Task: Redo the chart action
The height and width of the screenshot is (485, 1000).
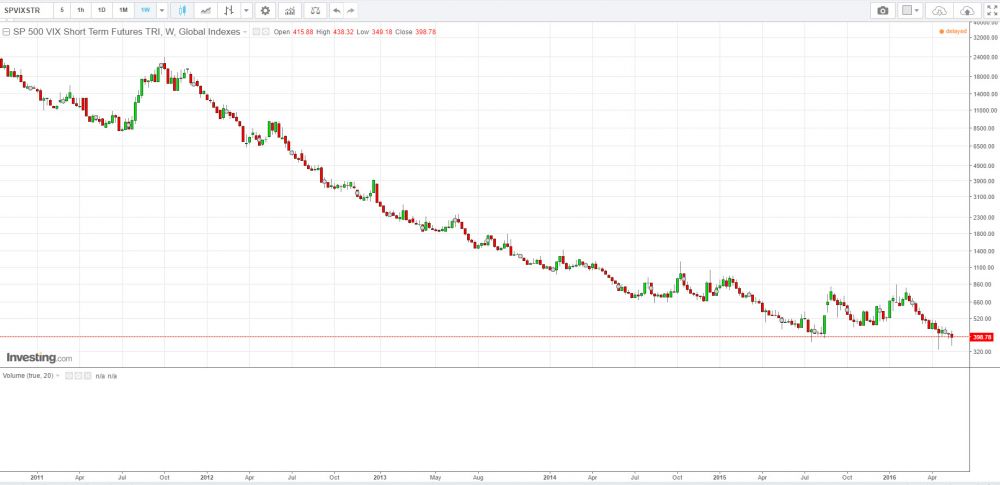Action: click(x=350, y=10)
